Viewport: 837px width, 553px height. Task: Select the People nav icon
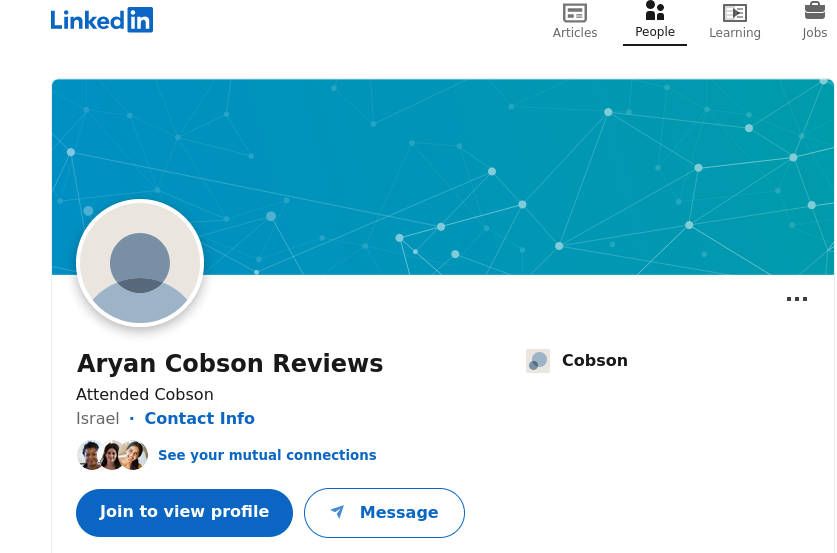655,11
